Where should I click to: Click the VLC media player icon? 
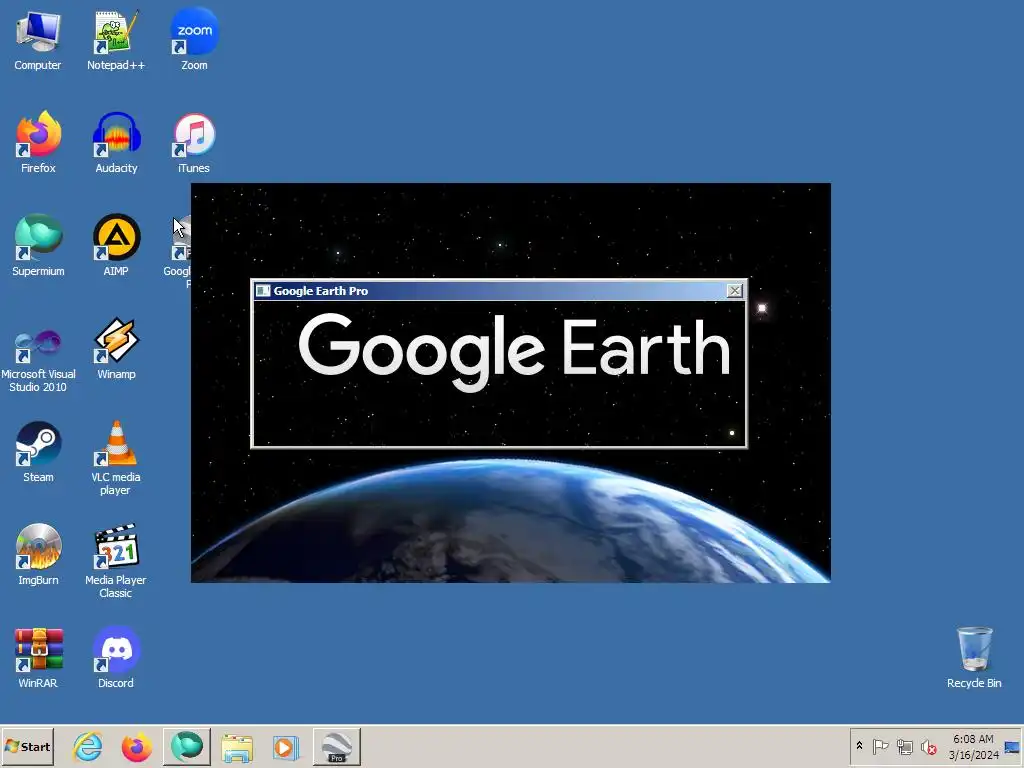[116, 458]
